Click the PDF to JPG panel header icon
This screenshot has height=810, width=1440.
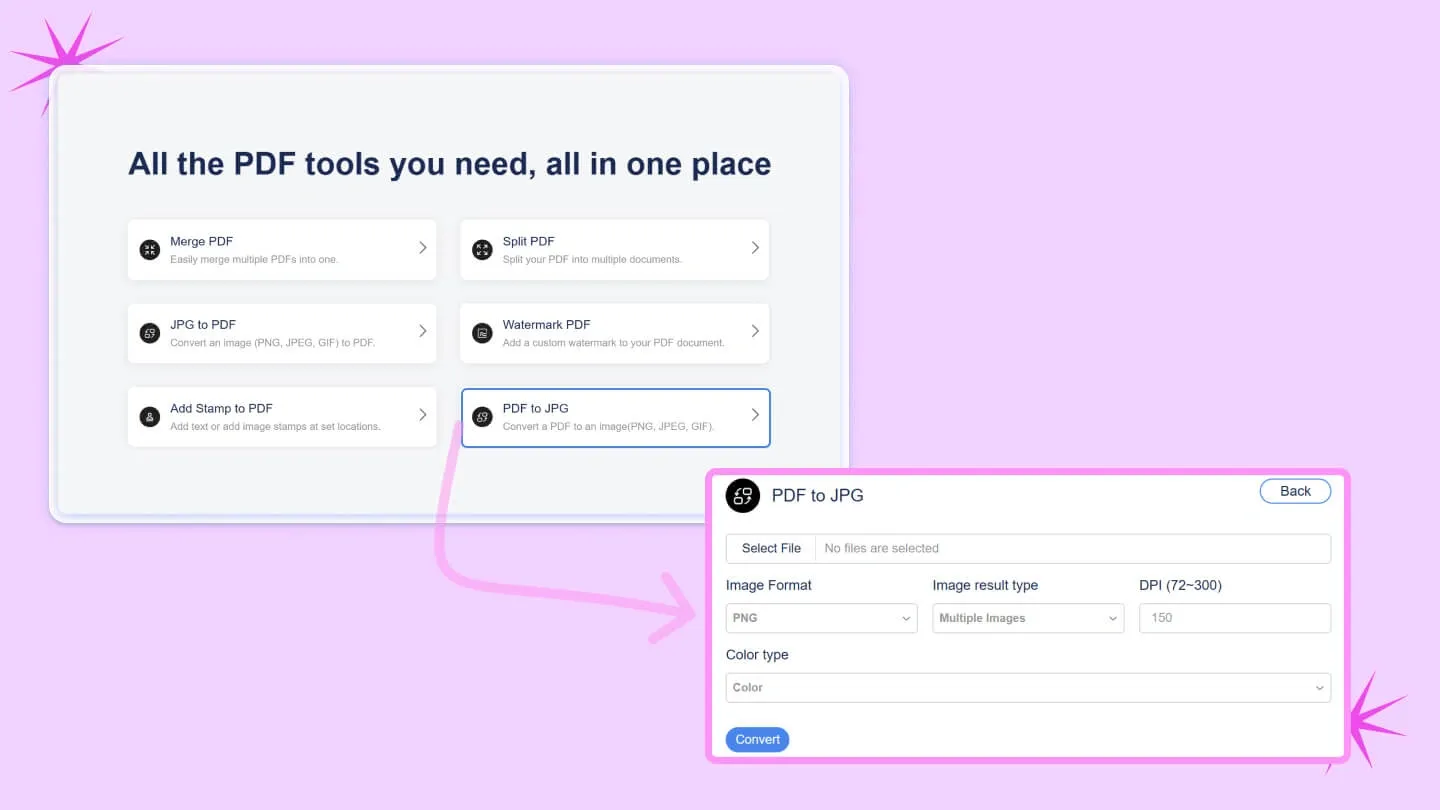point(743,495)
